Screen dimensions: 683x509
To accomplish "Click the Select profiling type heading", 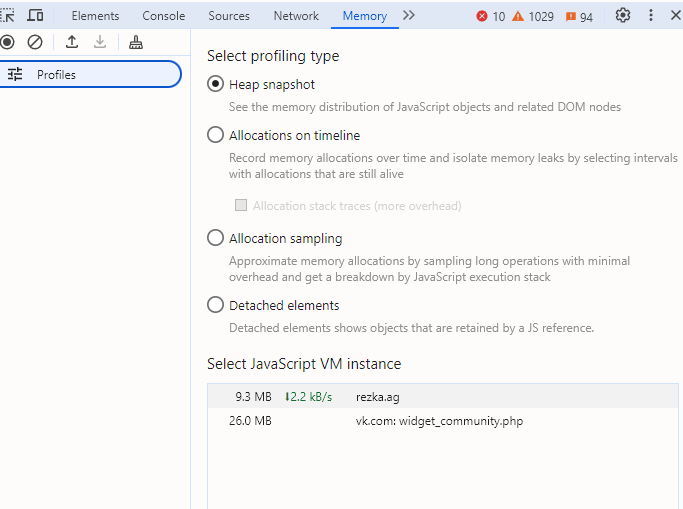I will pyautogui.click(x=273, y=56).
